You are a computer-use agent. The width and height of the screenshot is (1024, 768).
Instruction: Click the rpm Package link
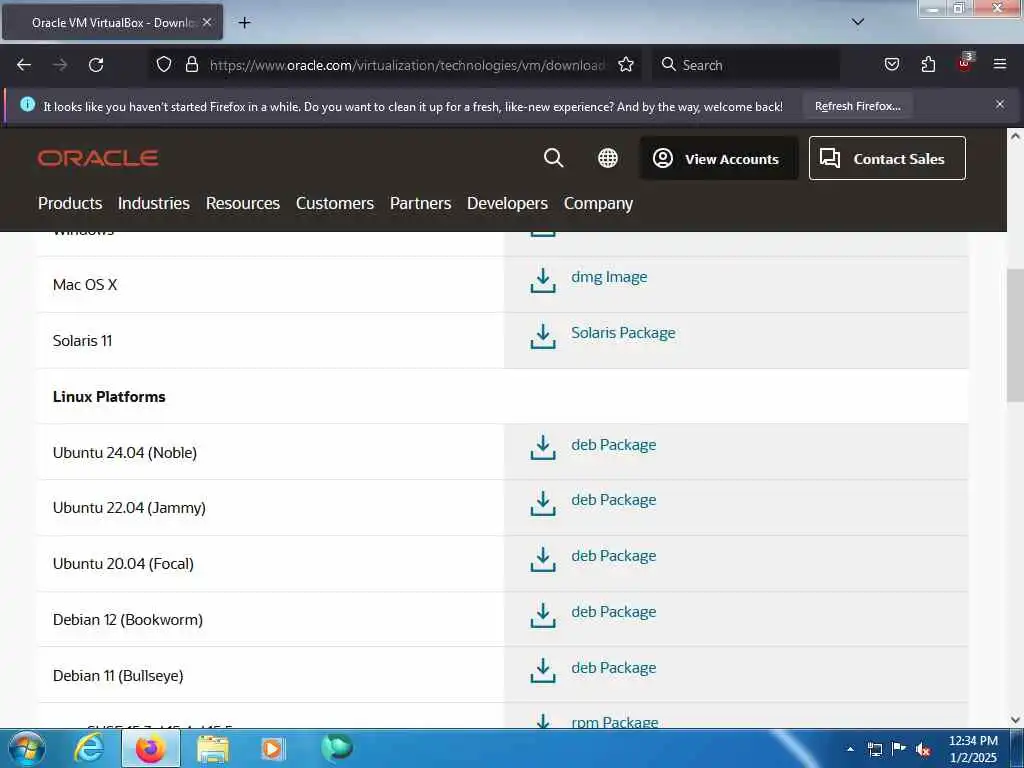pyautogui.click(x=615, y=722)
